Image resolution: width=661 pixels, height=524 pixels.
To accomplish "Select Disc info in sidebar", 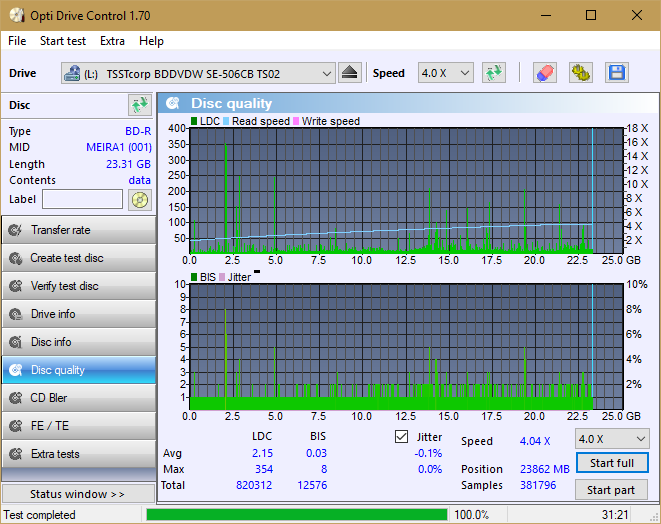I will pos(79,342).
